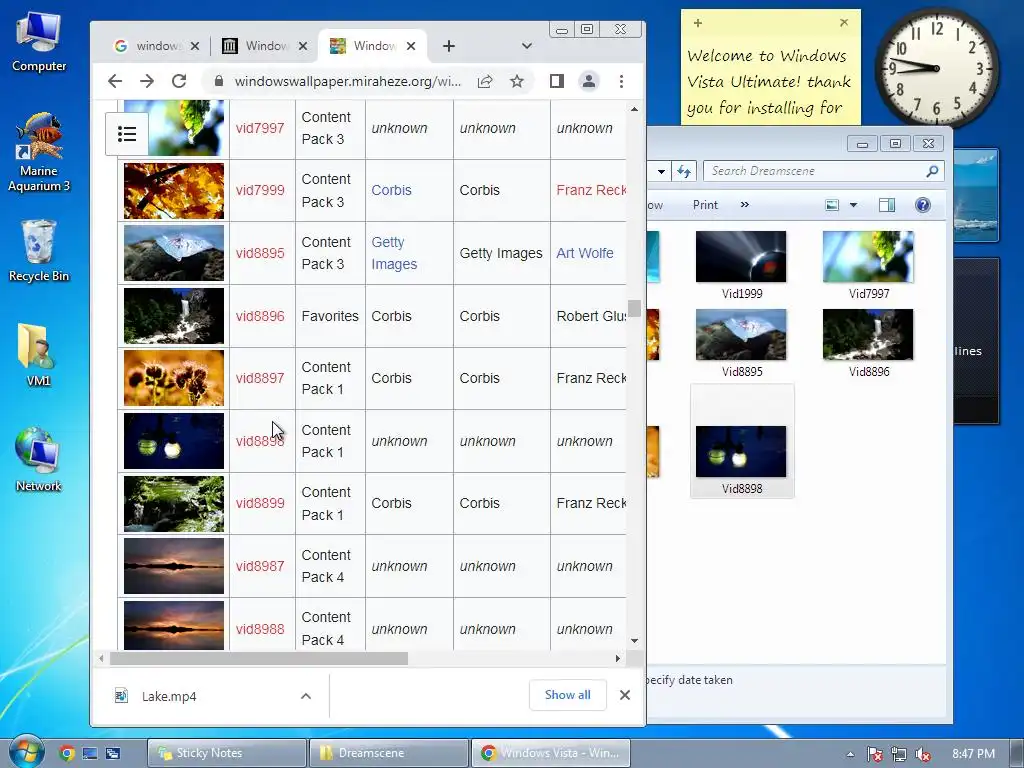Open the vid8896 link
This screenshot has width=1024, height=768.
coord(260,316)
